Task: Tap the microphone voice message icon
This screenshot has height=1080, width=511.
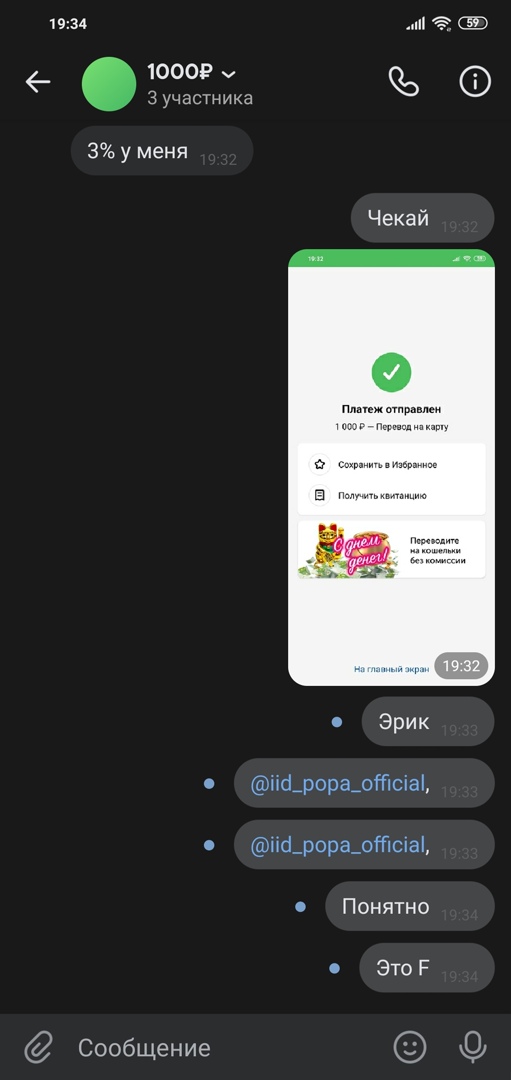Action: (472, 1047)
